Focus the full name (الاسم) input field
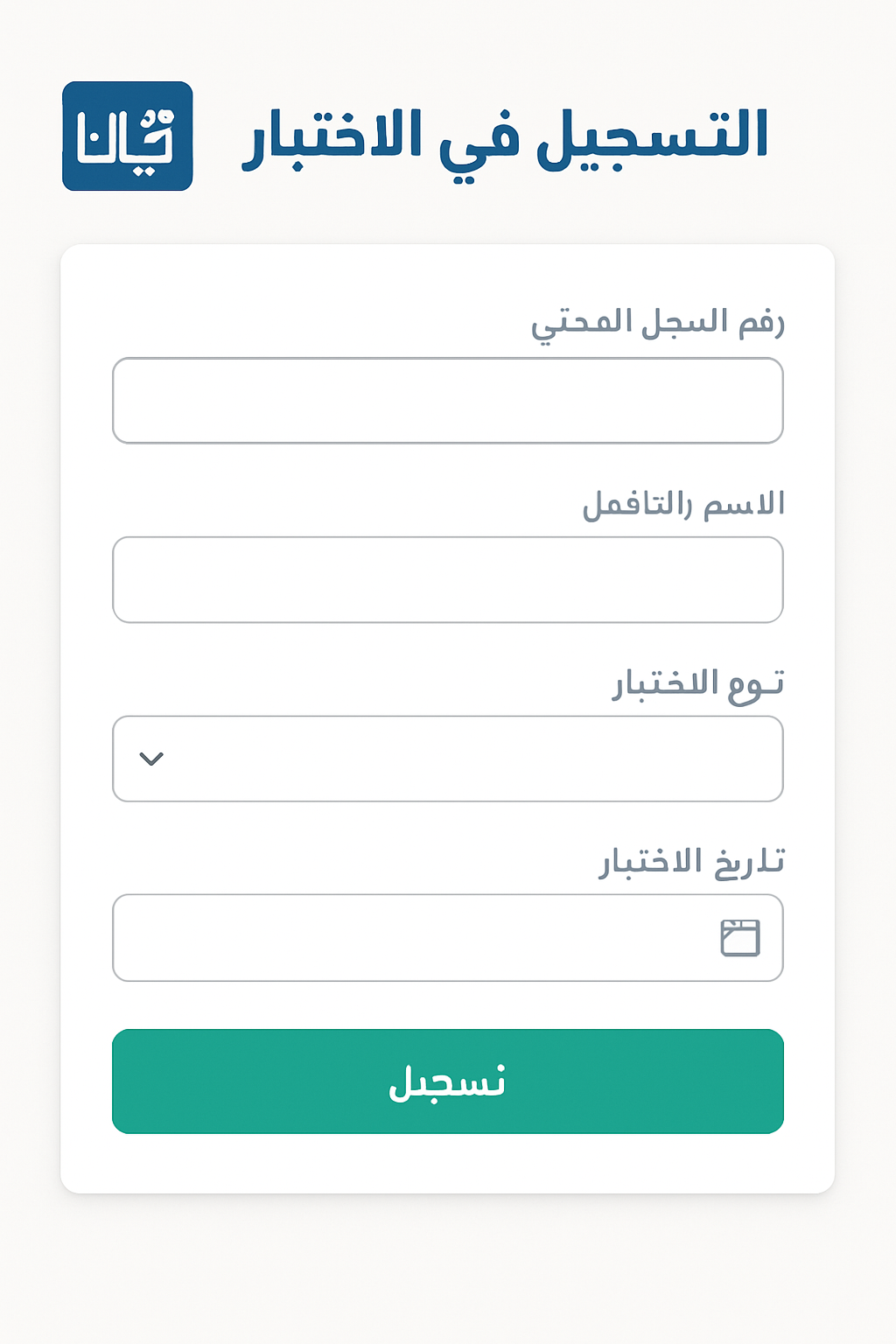Viewport: 896px width, 1344px height. 448,580
